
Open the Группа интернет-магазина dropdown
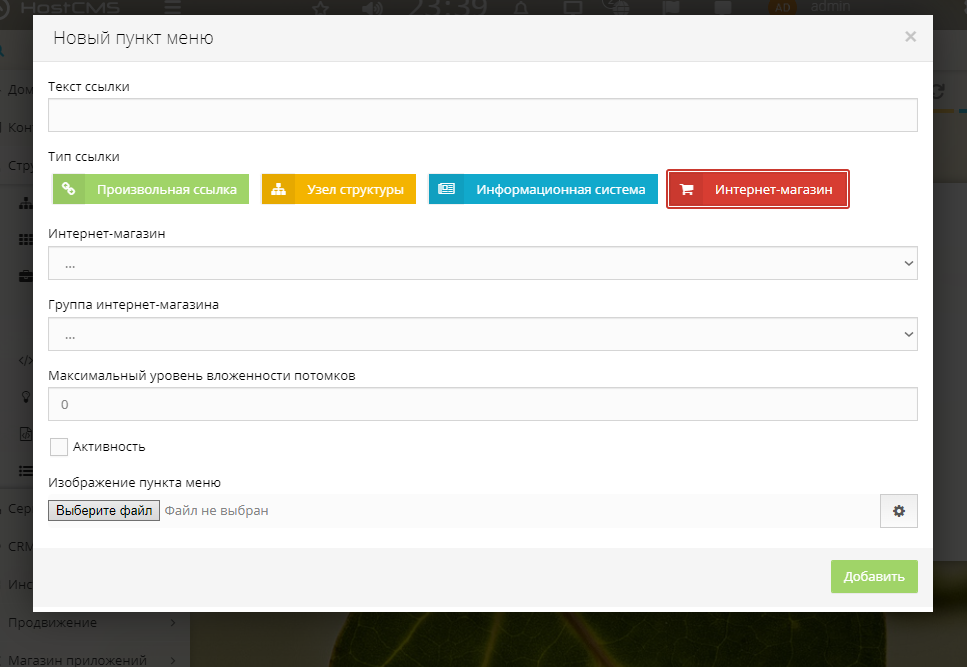point(482,334)
